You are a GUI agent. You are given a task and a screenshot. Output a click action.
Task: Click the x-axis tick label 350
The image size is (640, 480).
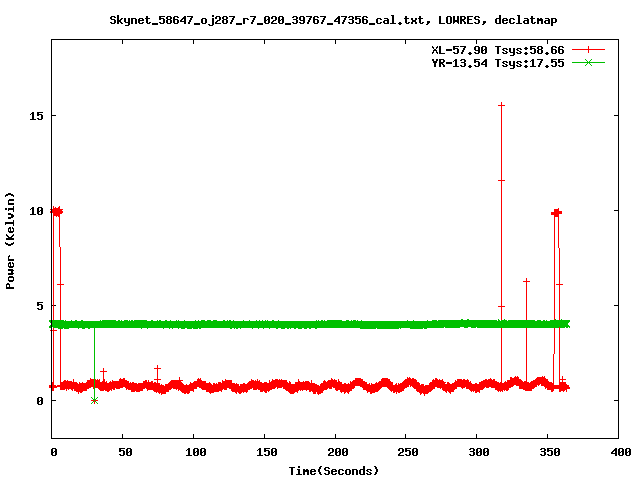pos(550,452)
